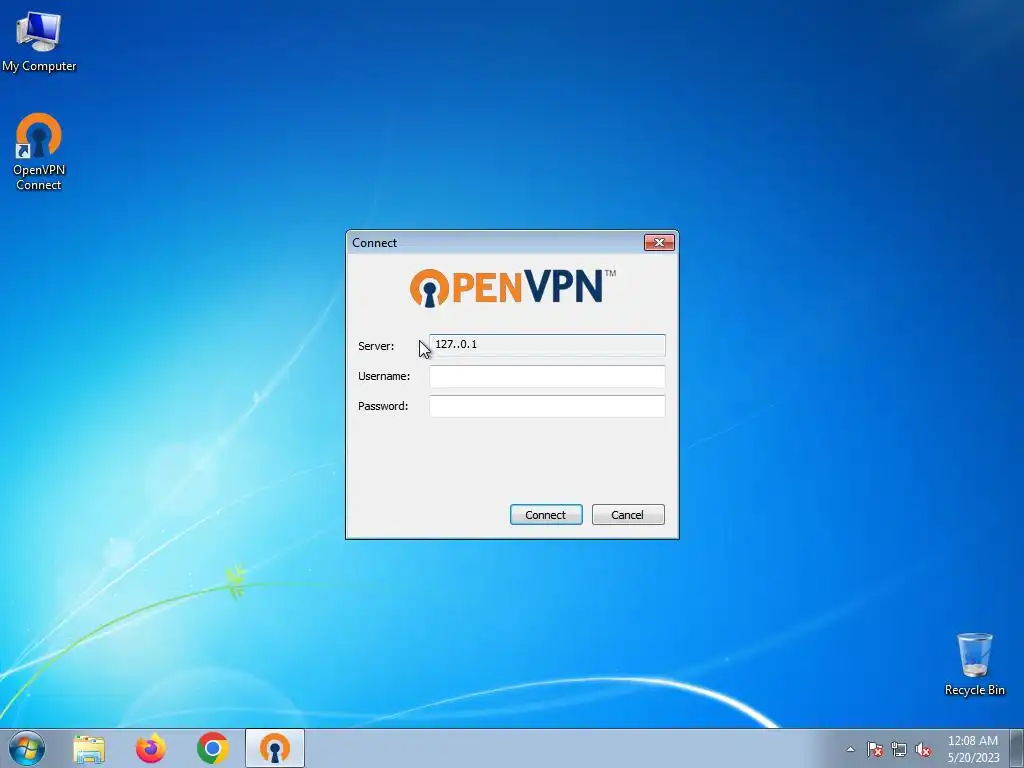Click Show Desktop strip at taskbar end
Screen dimensions: 1024x768
1016,749
